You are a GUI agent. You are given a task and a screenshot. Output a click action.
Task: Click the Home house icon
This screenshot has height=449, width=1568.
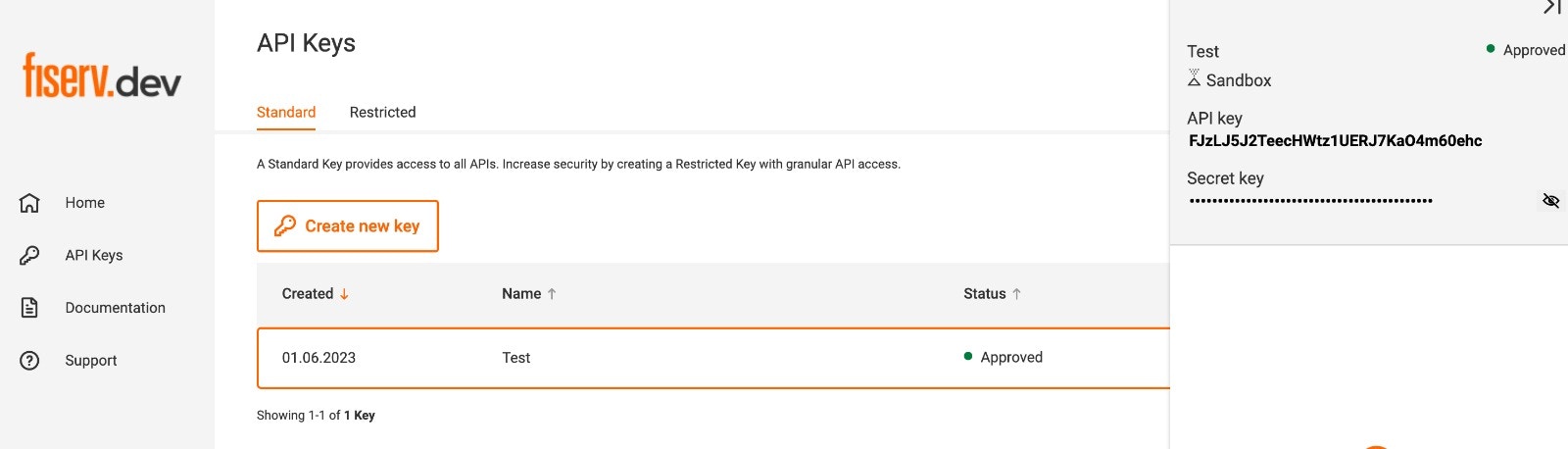29,203
